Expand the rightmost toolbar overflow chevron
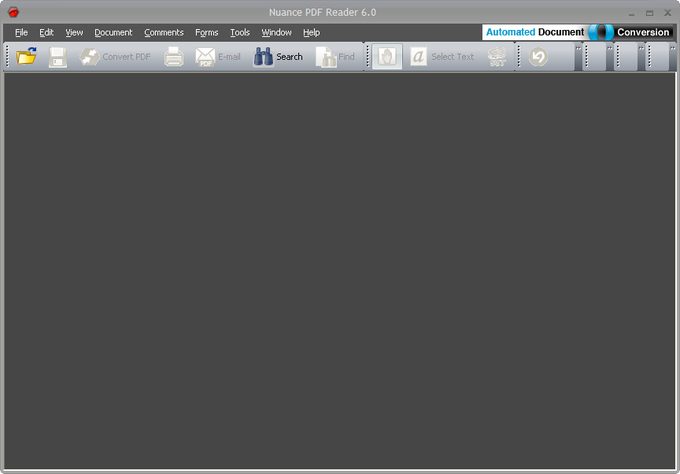680x474 pixels. tap(673, 49)
